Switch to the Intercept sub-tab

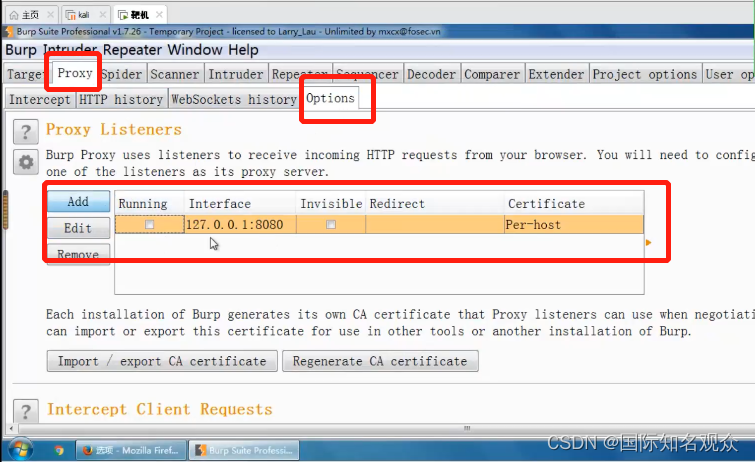(39, 99)
